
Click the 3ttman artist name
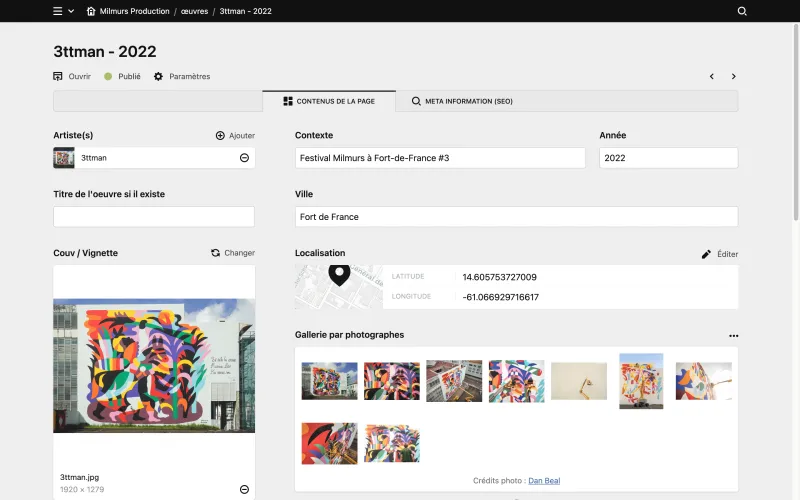(94, 158)
